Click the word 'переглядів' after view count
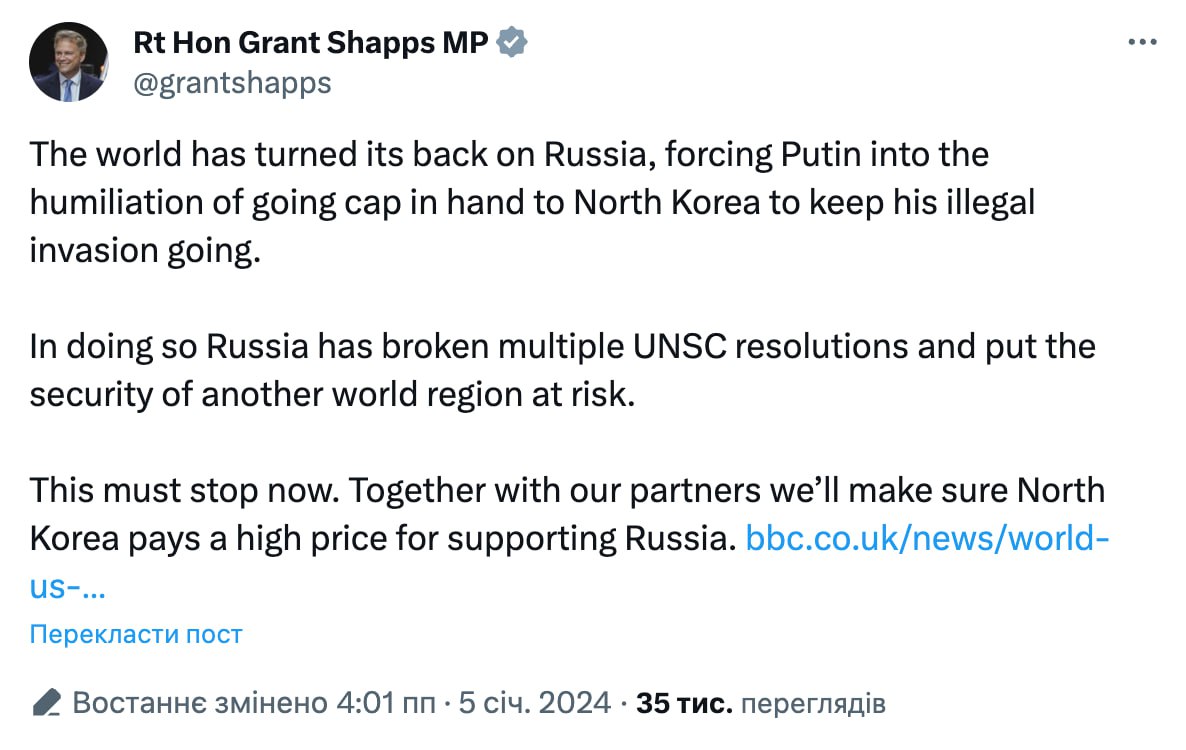Viewport: 1186px width, 750px height. 813,703
